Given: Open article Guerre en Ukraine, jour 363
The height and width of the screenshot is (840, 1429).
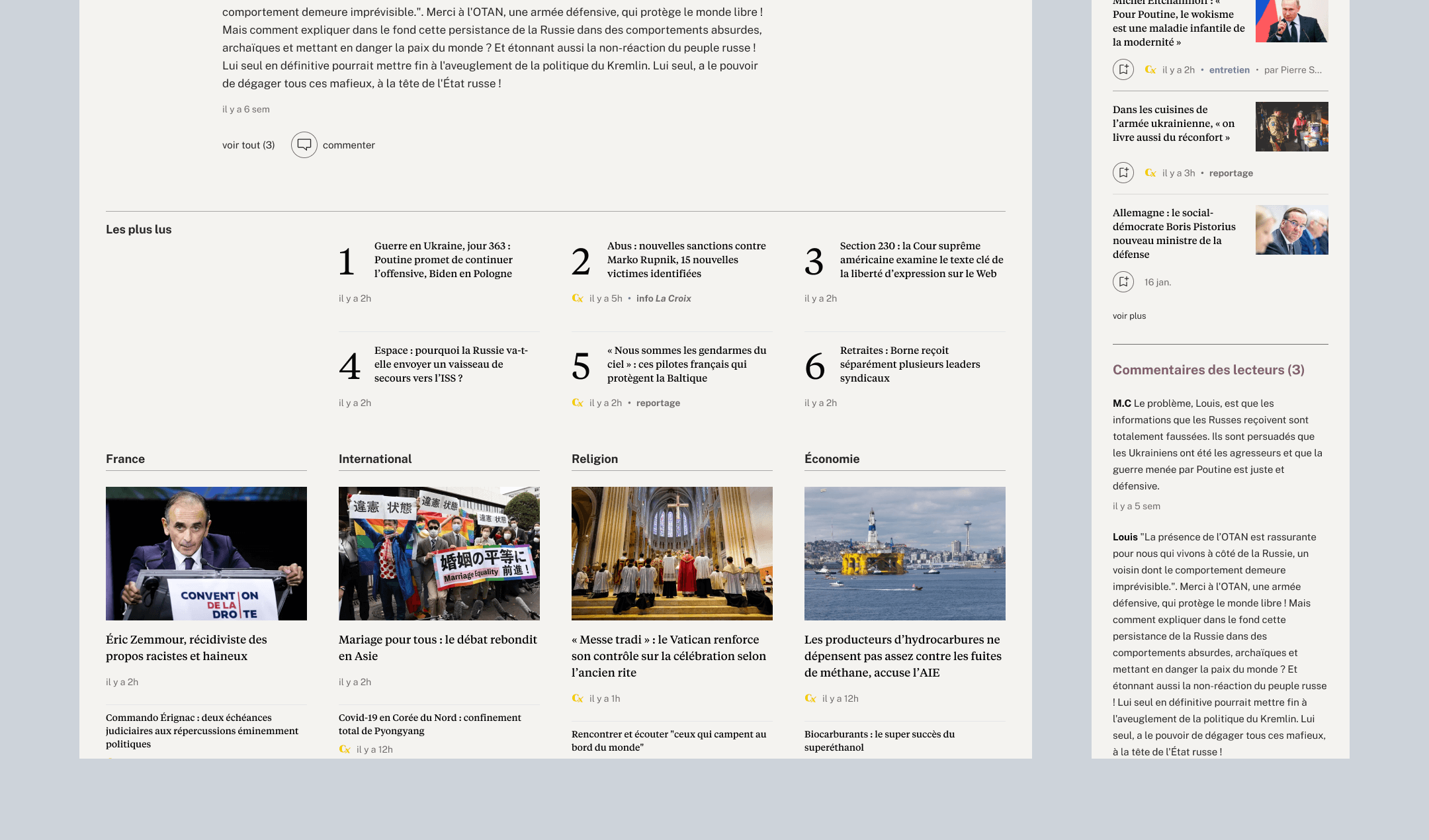Looking at the screenshot, I should pos(443,260).
